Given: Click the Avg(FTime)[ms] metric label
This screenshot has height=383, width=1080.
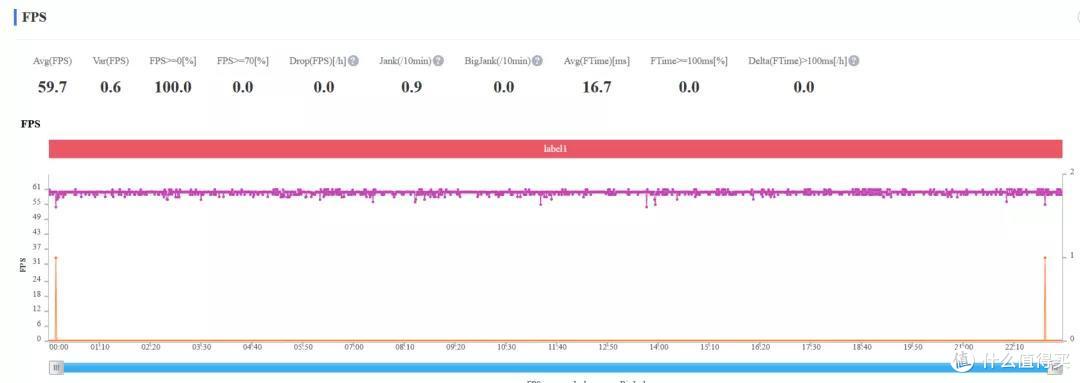Looking at the screenshot, I should click(x=596, y=61).
